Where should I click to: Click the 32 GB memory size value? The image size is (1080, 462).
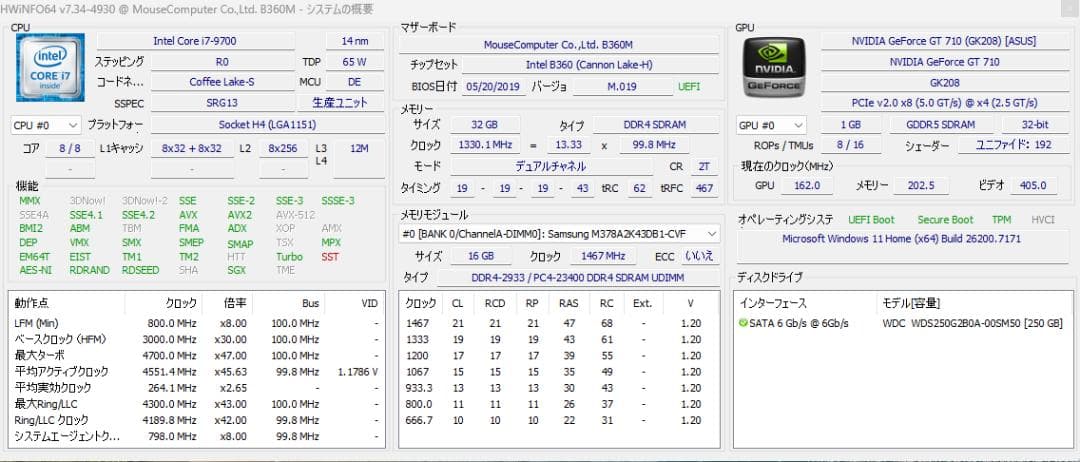[x=485, y=125]
